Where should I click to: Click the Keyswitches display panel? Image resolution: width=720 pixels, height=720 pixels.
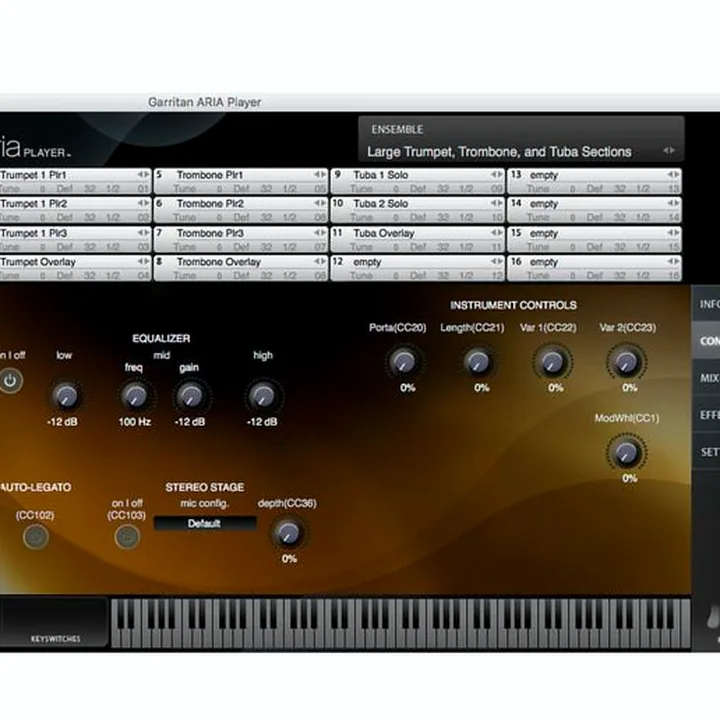point(54,622)
